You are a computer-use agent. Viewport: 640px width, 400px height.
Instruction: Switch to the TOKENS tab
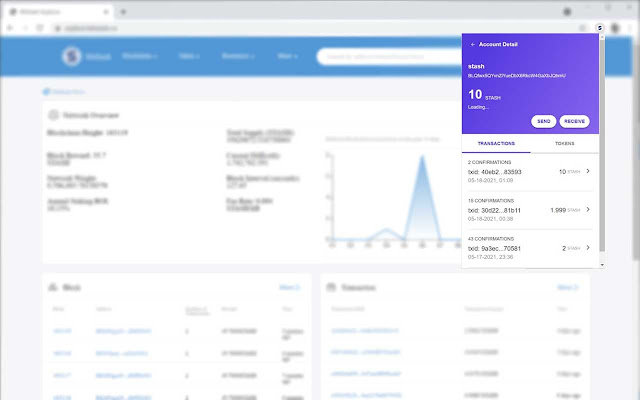[x=564, y=144]
